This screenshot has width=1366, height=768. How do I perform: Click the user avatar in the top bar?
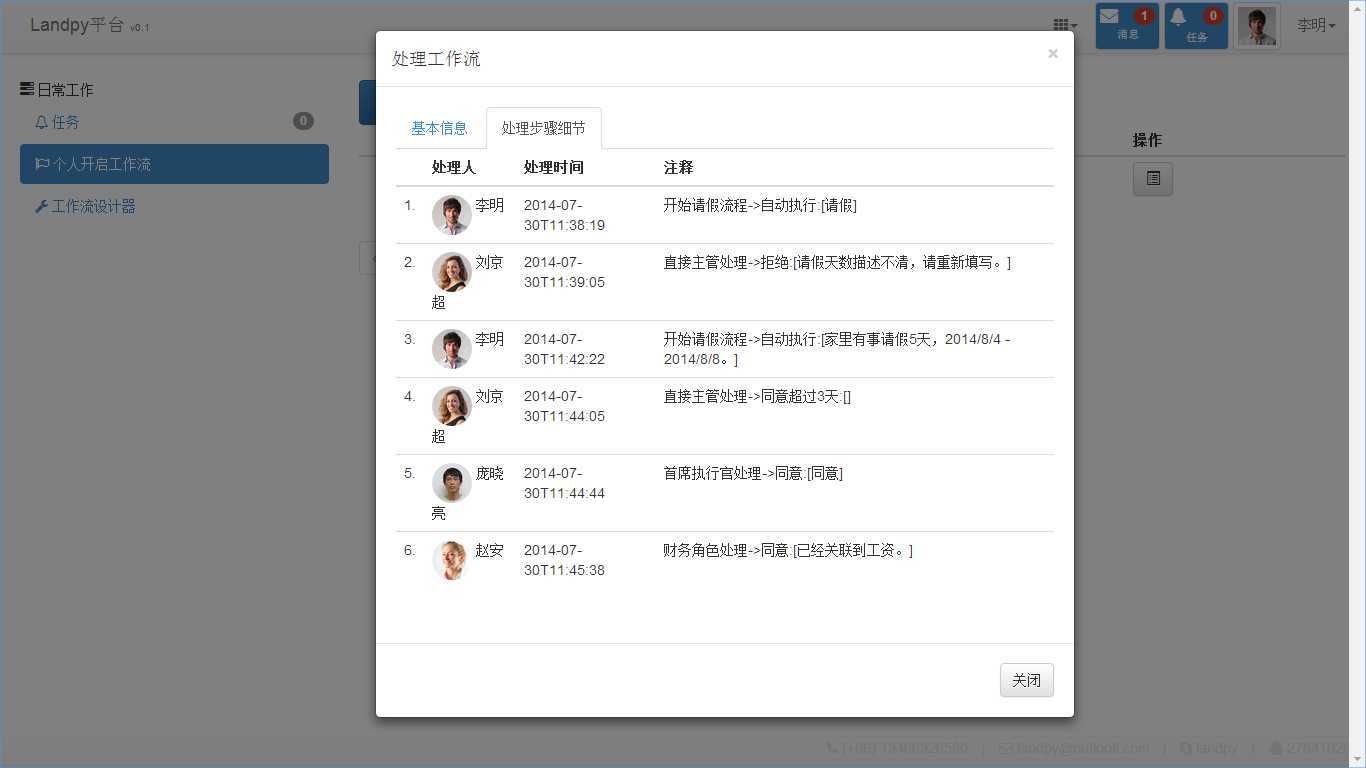pos(1257,26)
